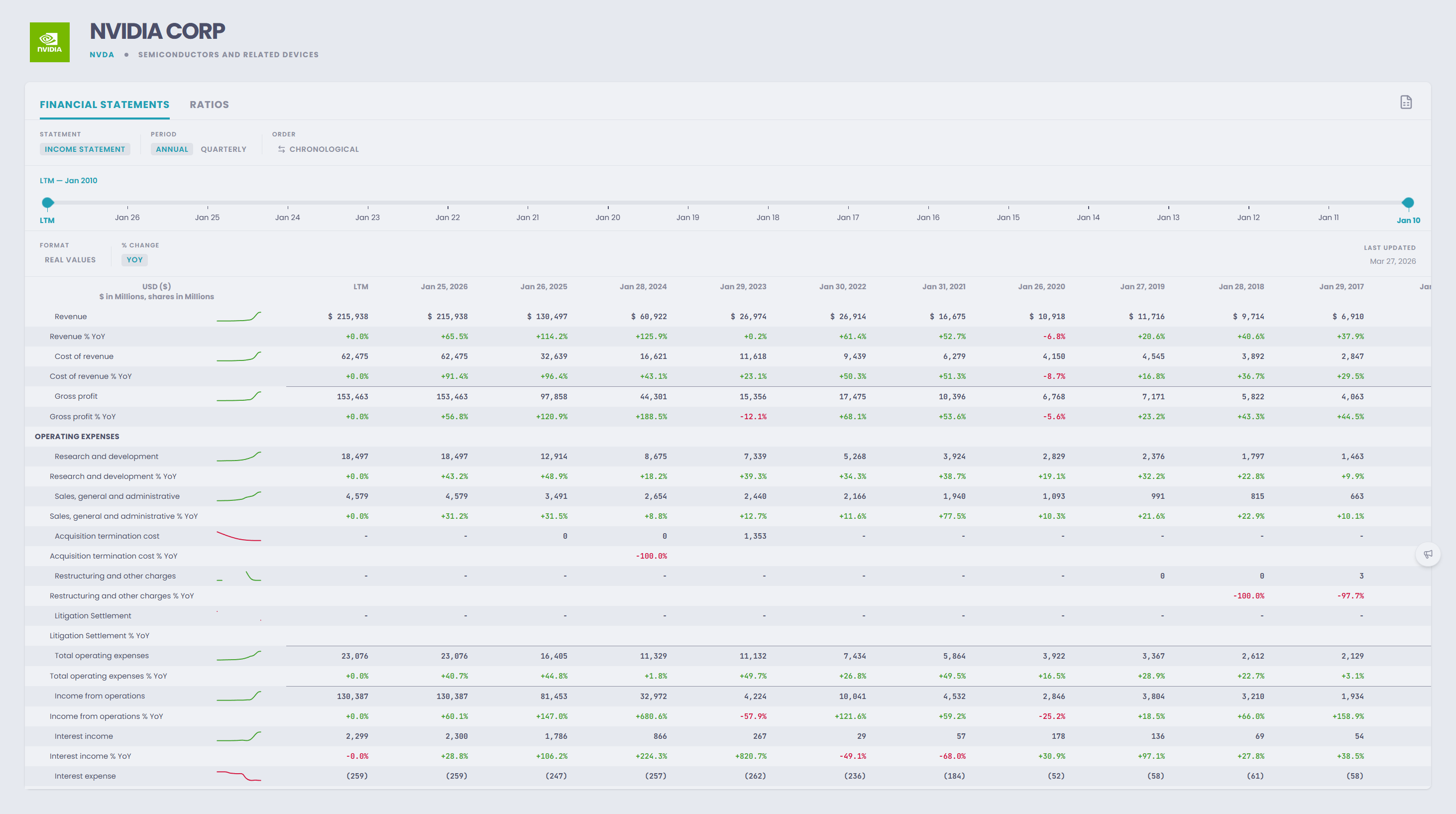
Task: Switch to the Financial Statements tab
Action: (105, 105)
